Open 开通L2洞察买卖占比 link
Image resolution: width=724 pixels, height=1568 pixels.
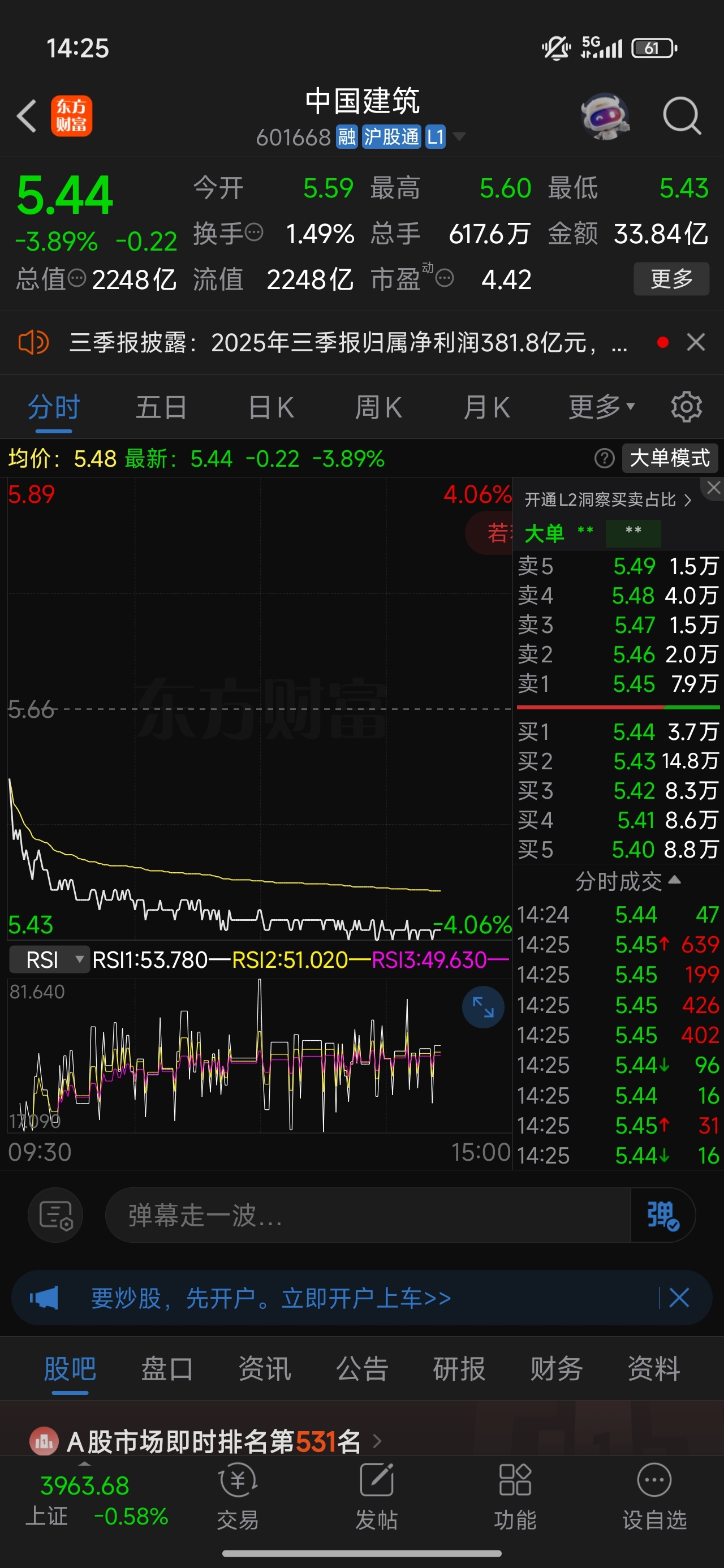click(607, 499)
